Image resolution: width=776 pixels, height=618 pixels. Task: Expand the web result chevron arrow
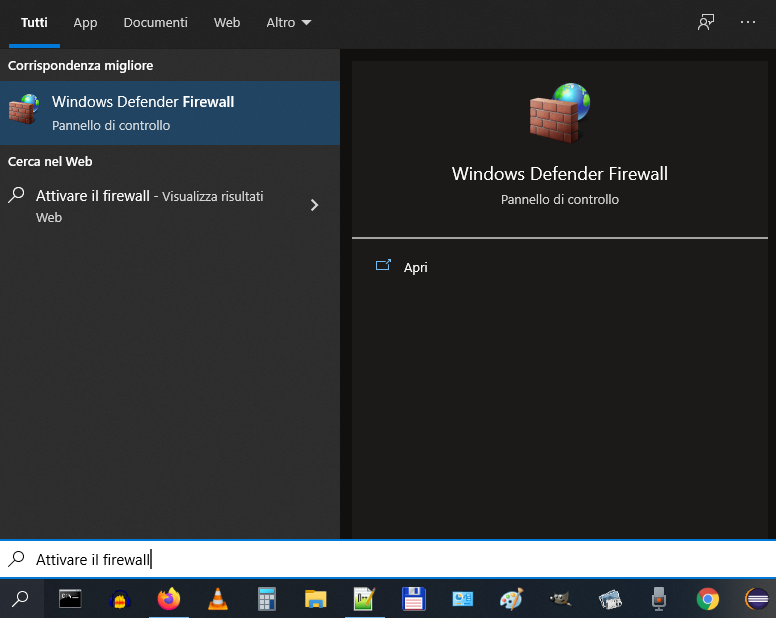(314, 205)
